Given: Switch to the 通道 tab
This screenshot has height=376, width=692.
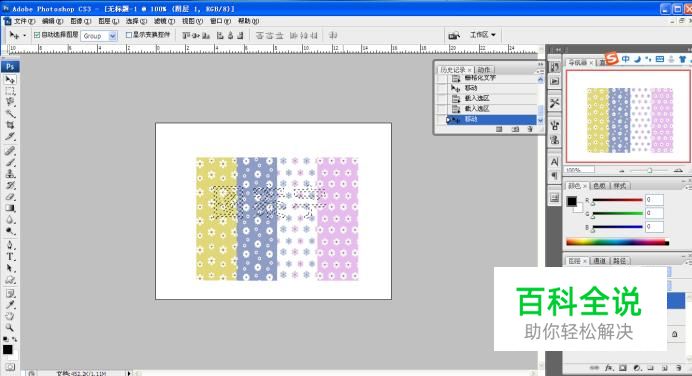Looking at the screenshot, I should click(x=599, y=261).
